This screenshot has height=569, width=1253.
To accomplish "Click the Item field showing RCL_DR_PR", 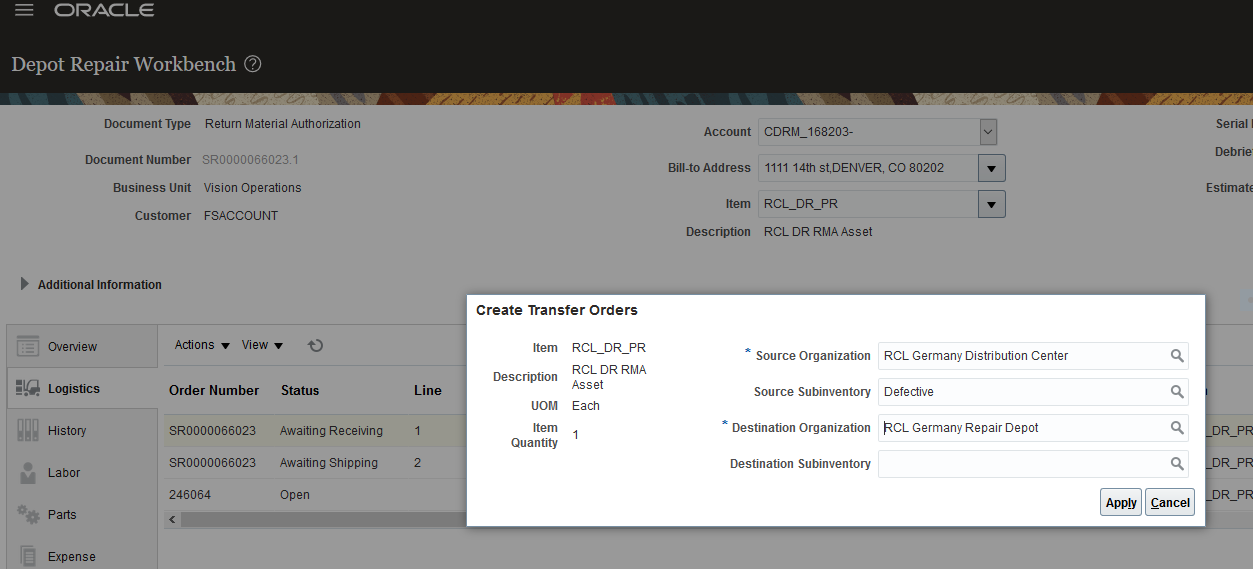I will tap(868, 204).
